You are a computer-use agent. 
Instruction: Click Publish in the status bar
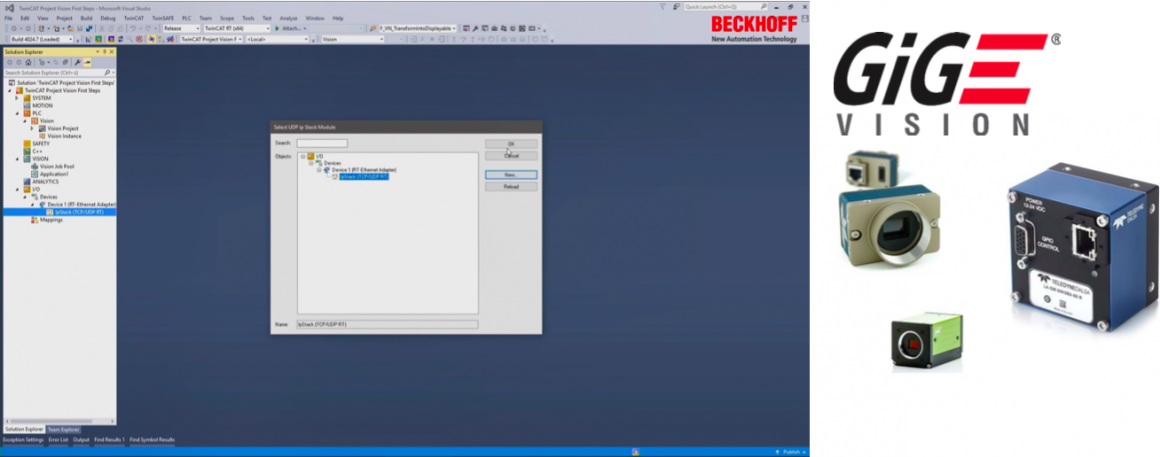(x=790, y=451)
